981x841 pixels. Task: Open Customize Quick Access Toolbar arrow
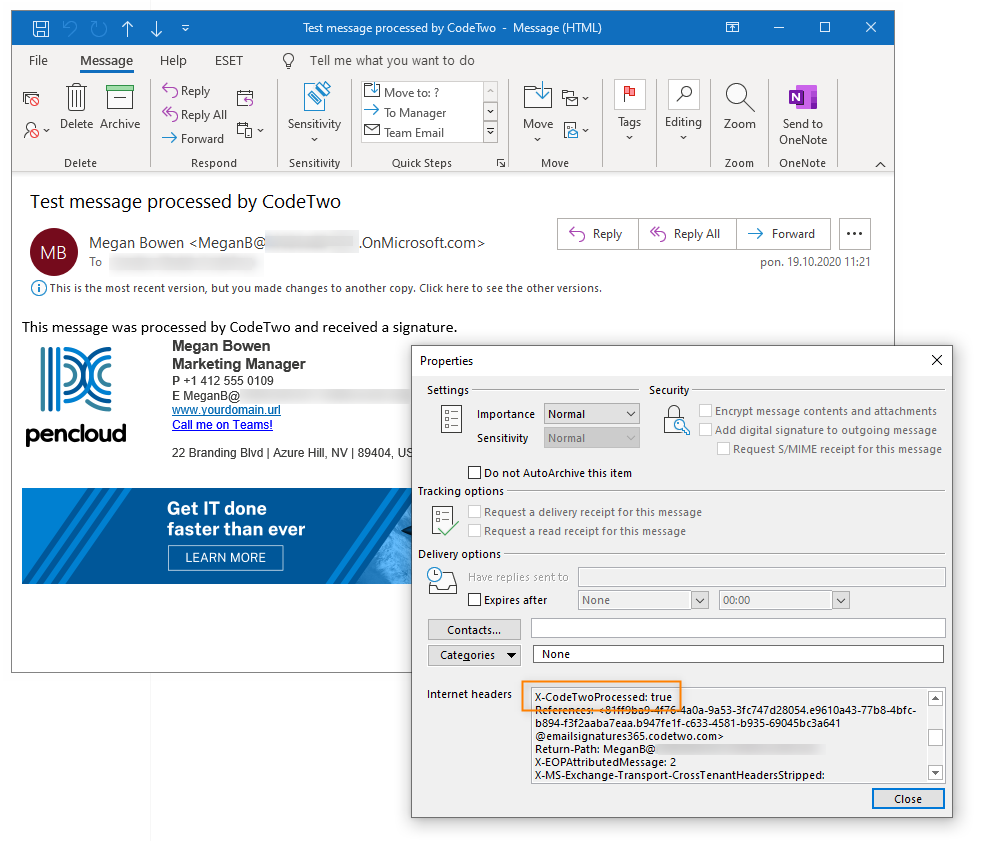click(x=185, y=28)
